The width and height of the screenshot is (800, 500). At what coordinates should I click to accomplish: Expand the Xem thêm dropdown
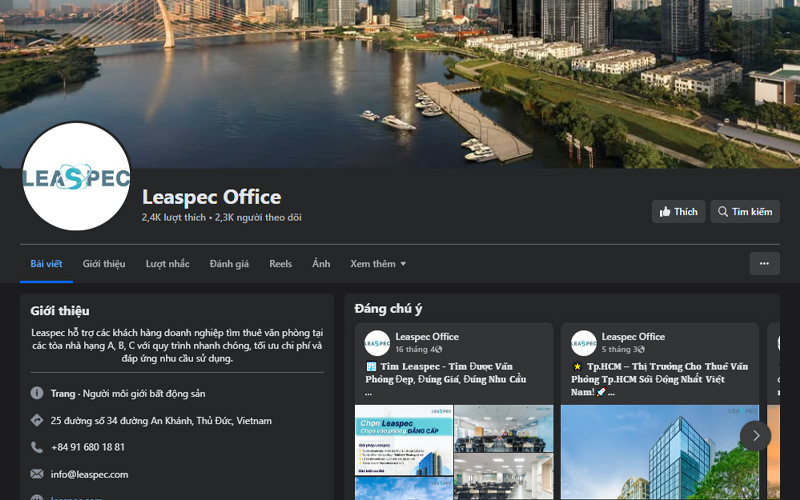pos(378,264)
